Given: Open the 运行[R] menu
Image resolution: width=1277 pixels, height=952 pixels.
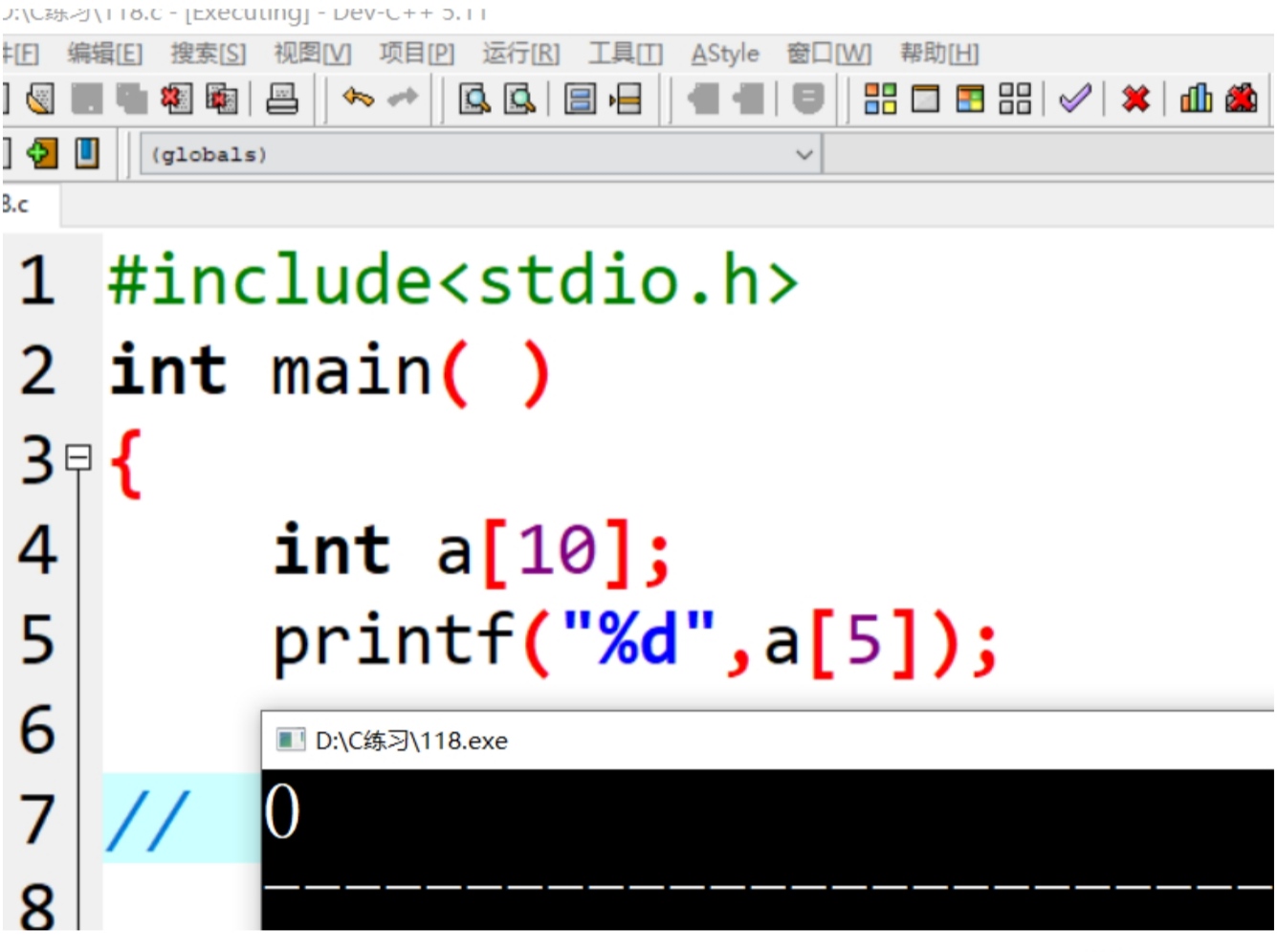Looking at the screenshot, I should coord(520,54).
